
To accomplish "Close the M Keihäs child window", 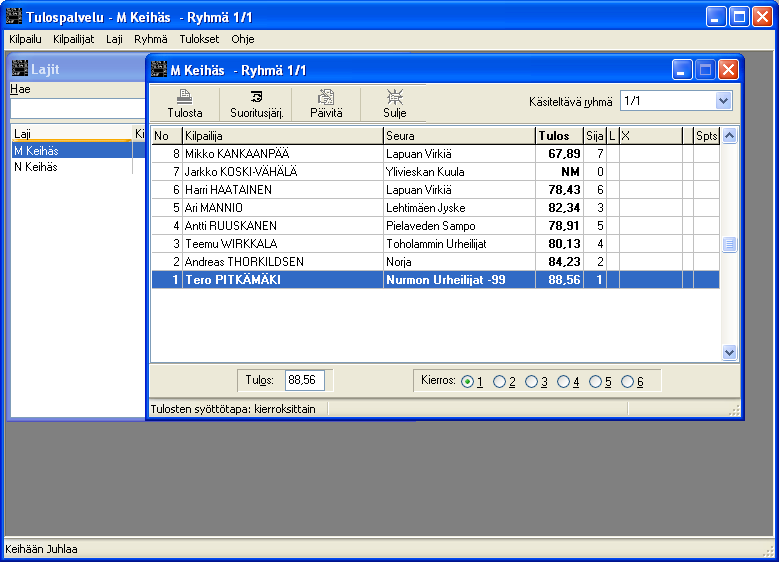I will point(728,70).
